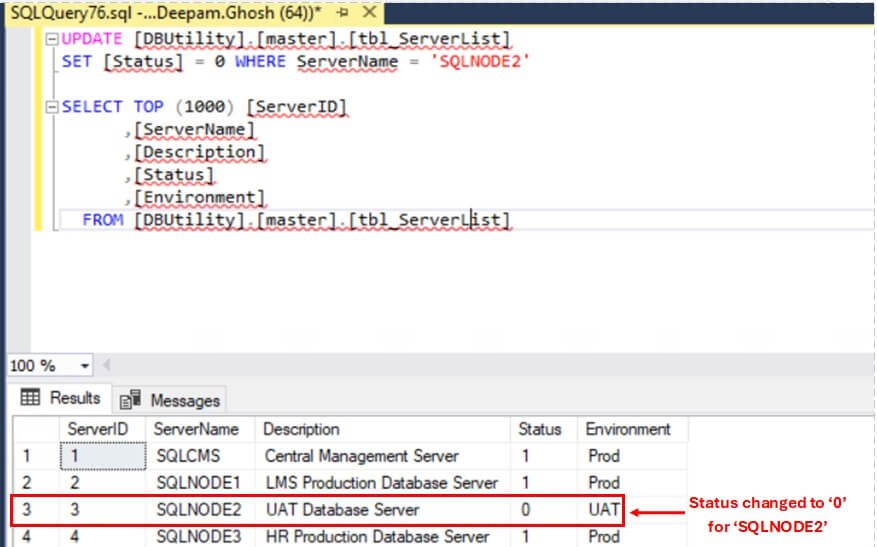Collapse the SELECT TOP statement block
Viewport: 877px width, 547px height.
52,107
